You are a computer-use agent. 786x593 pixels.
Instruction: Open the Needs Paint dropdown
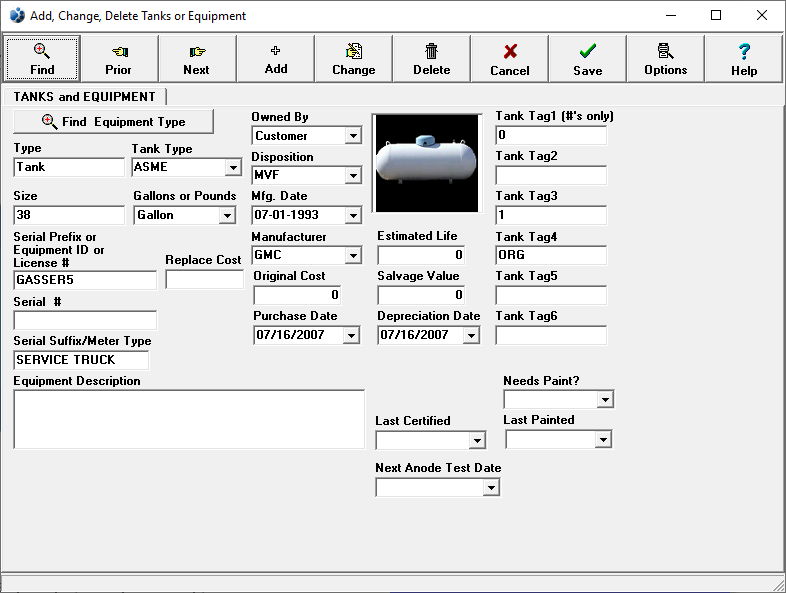pos(604,400)
